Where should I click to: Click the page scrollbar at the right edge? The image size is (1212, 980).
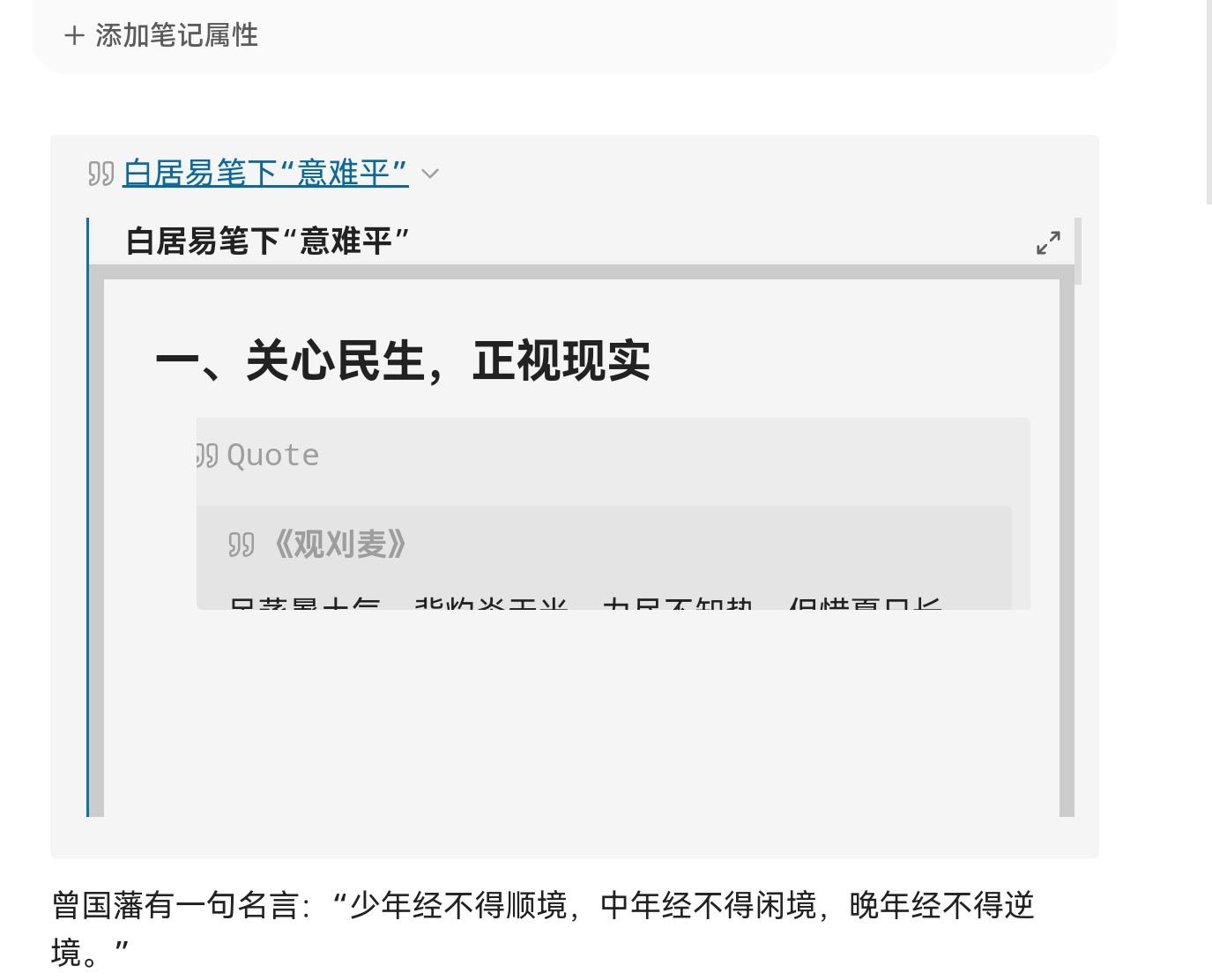(1208, 101)
